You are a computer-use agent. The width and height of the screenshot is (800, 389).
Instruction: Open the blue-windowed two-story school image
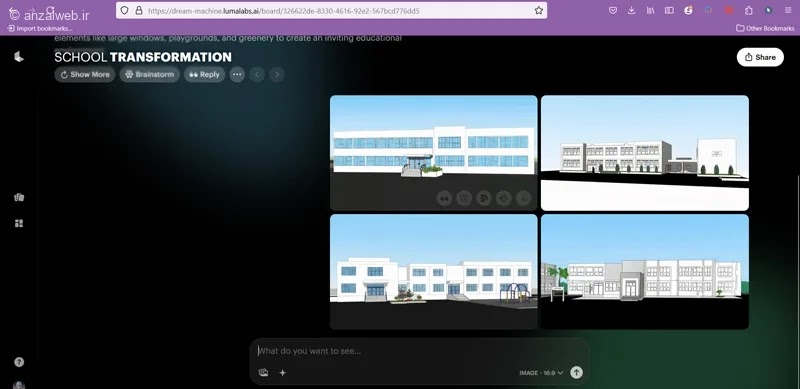tap(434, 153)
